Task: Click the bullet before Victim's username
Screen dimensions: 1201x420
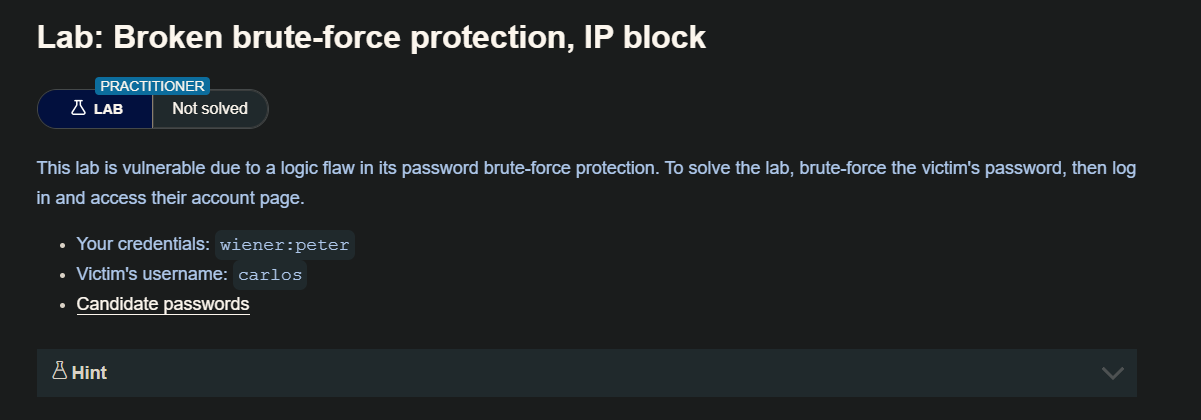Action: [x=63, y=275]
